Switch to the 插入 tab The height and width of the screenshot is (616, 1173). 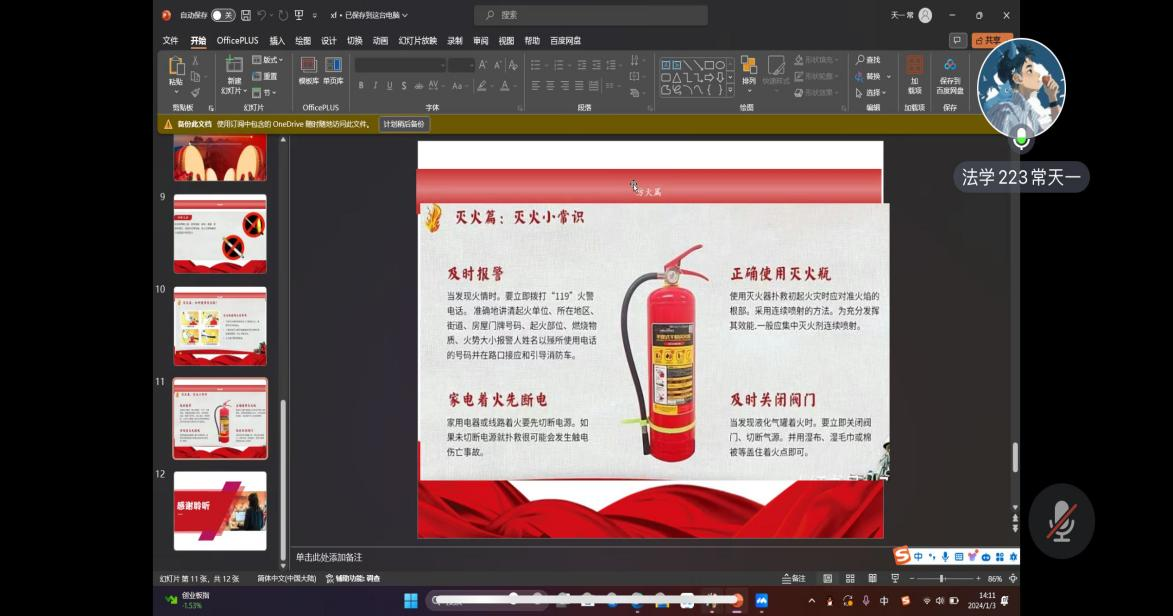(277, 40)
